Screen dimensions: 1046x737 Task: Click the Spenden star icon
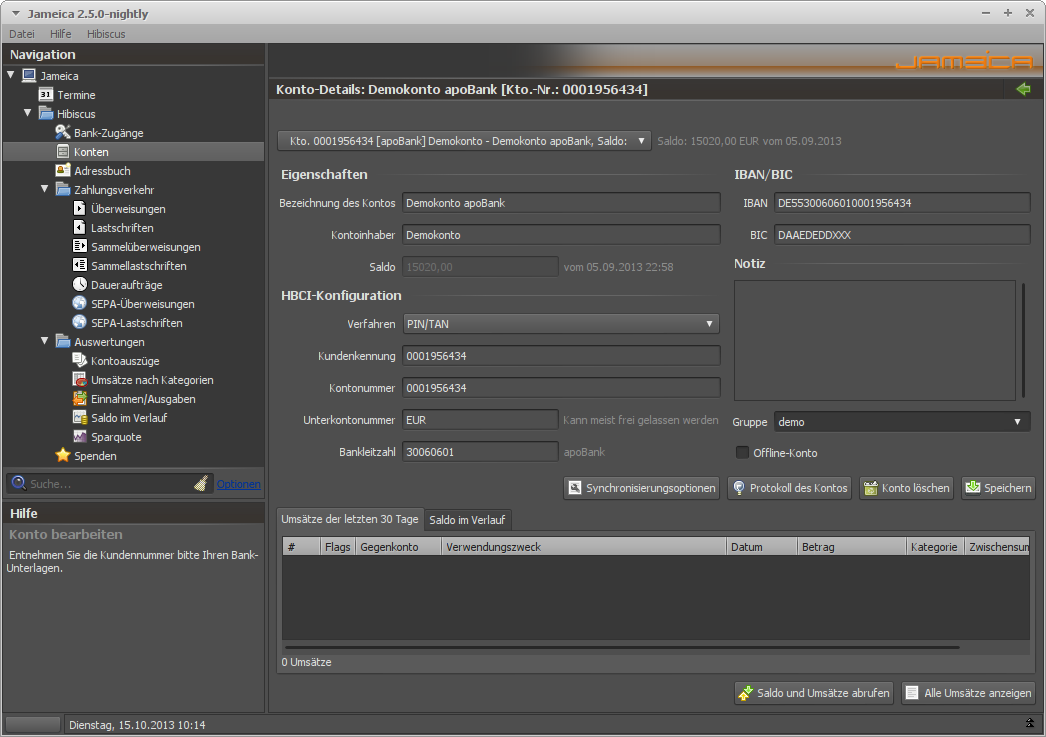[63, 455]
